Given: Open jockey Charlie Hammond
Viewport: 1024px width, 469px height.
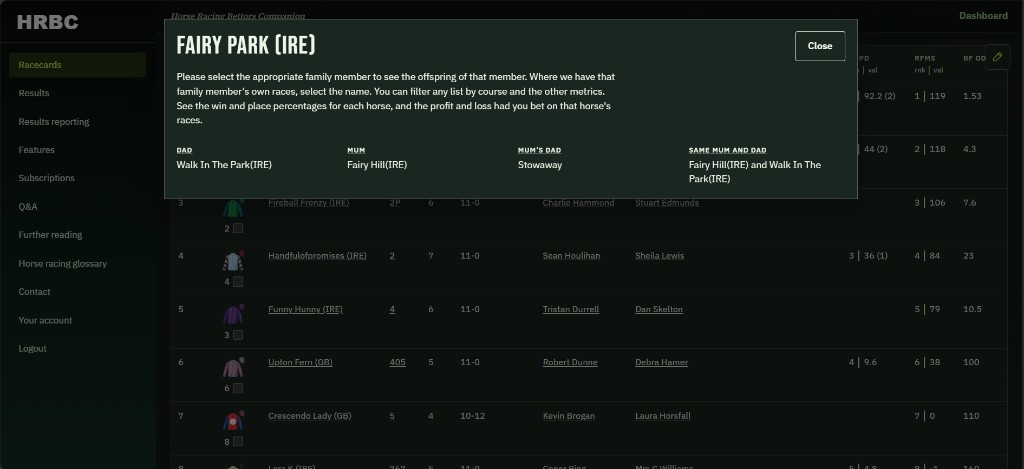Looking at the screenshot, I should point(578,202).
